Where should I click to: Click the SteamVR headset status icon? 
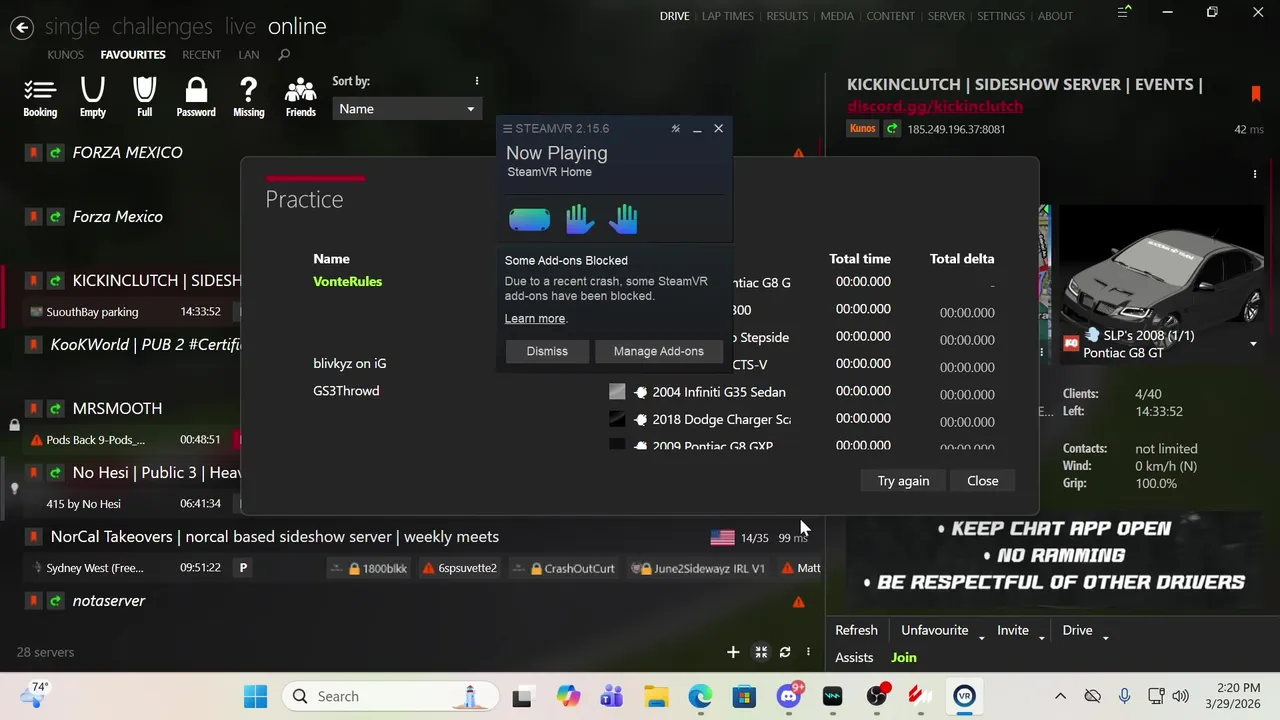coord(530,219)
